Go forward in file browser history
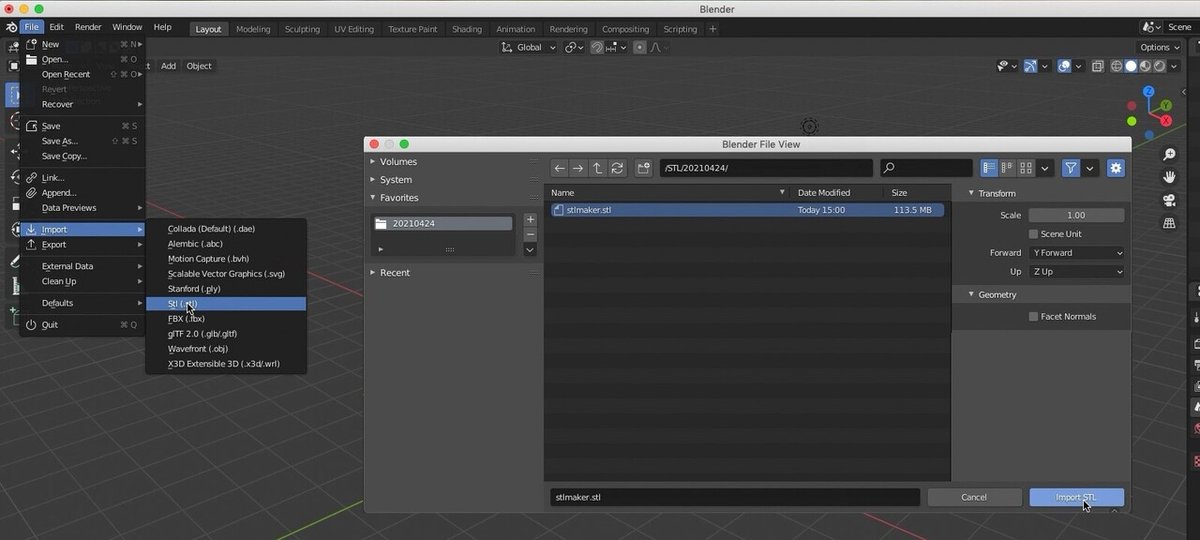 click(578, 168)
